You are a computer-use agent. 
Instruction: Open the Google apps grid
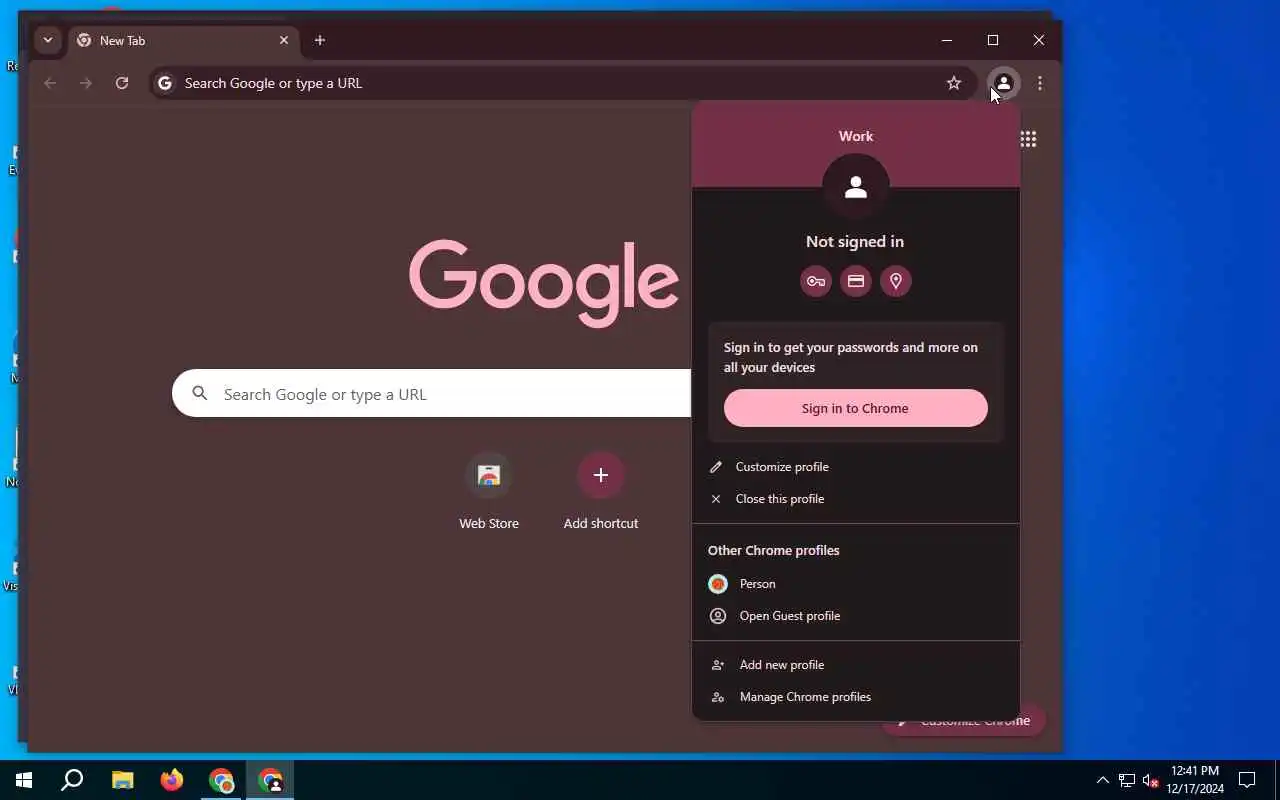pyautogui.click(x=1028, y=139)
